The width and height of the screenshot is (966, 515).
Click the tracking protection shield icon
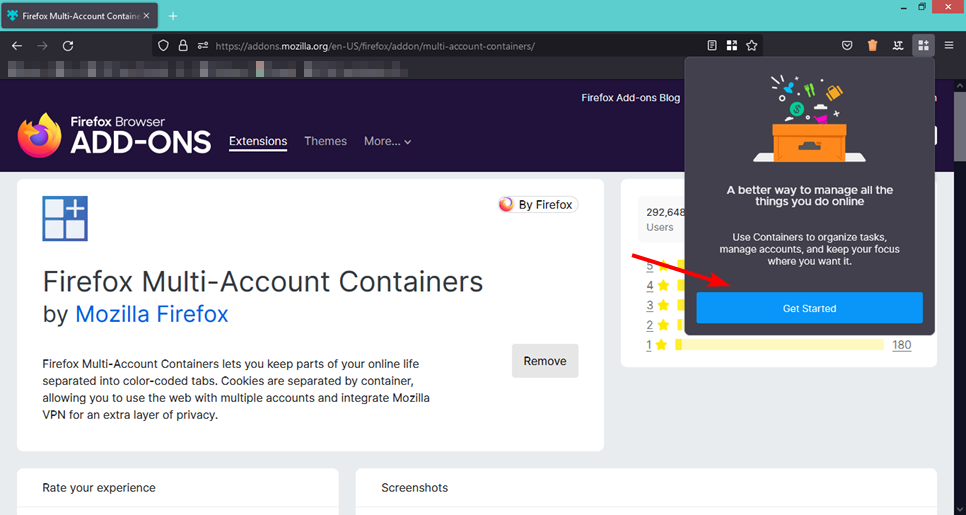(x=165, y=46)
